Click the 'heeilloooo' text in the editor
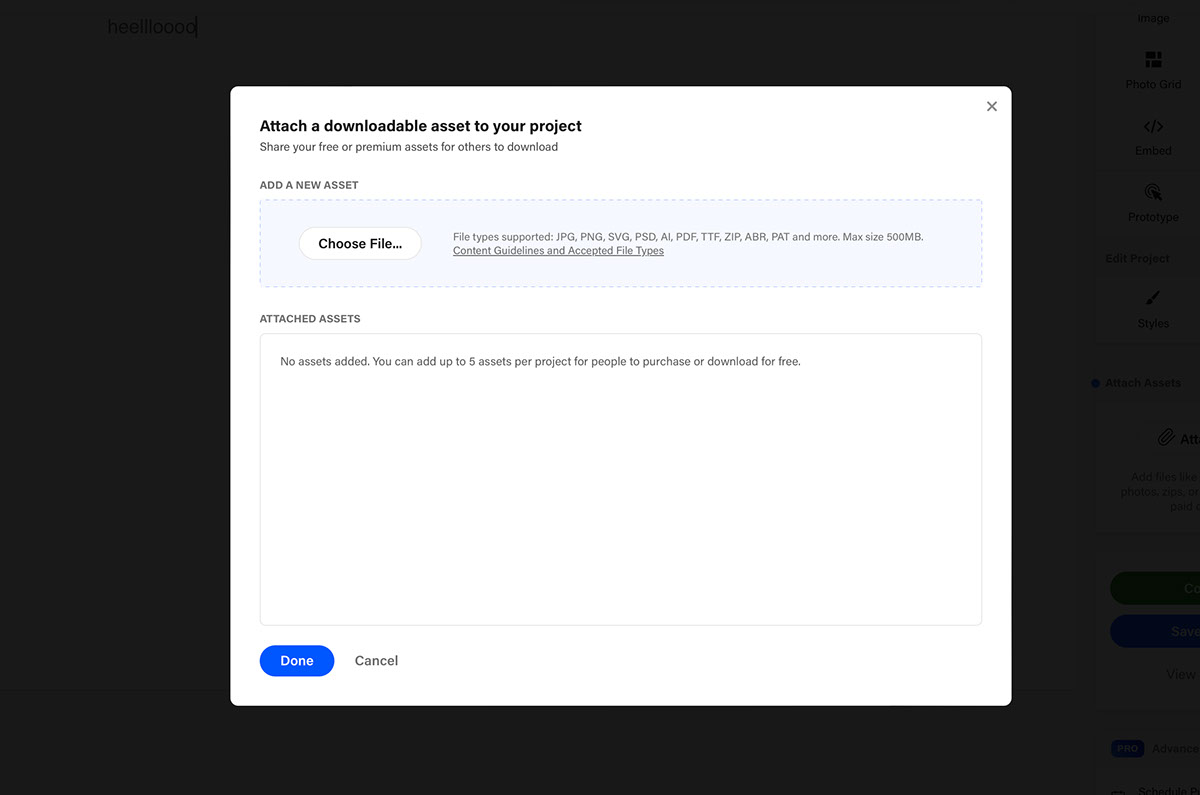Image resolution: width=1200 pixels, height=795 pixels. point(152,27)
